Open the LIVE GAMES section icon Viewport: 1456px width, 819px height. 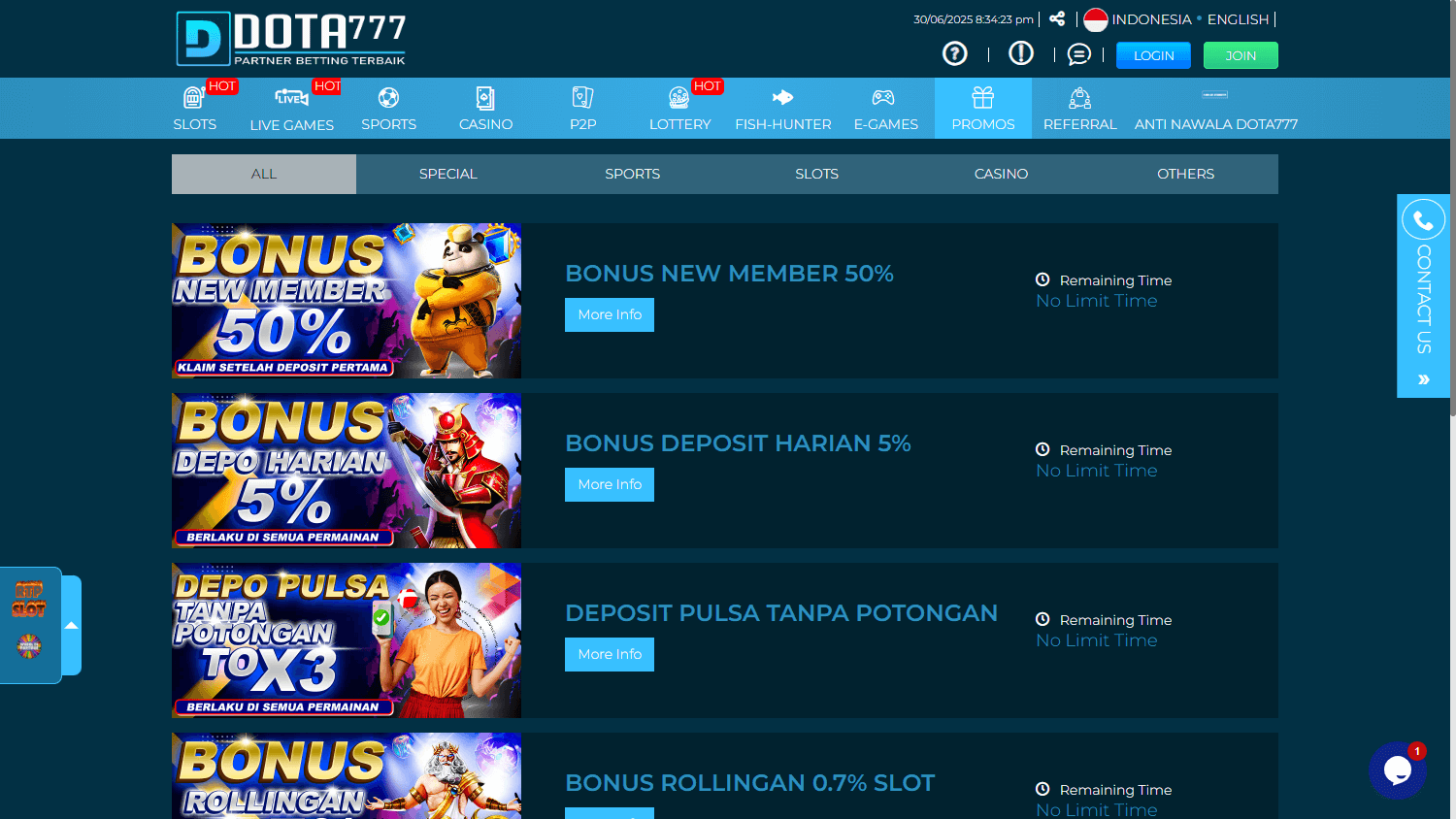tap(290, 96)
